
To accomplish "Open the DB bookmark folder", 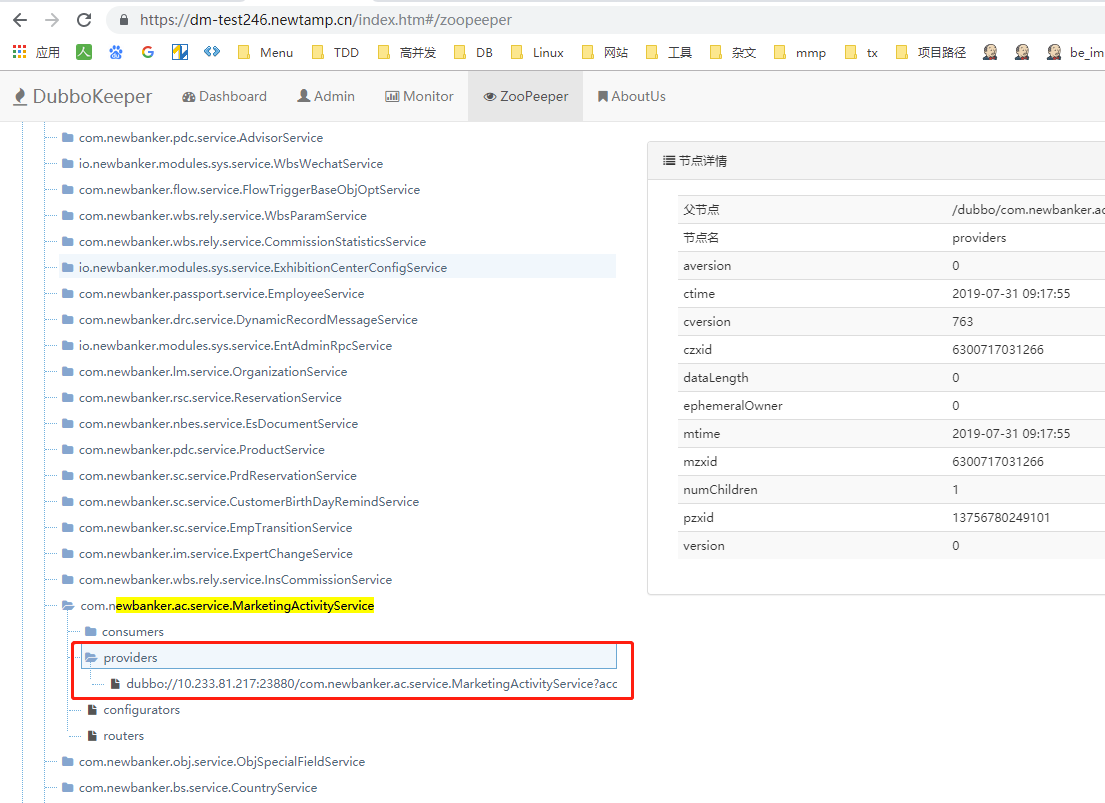I will coord(474,52).
